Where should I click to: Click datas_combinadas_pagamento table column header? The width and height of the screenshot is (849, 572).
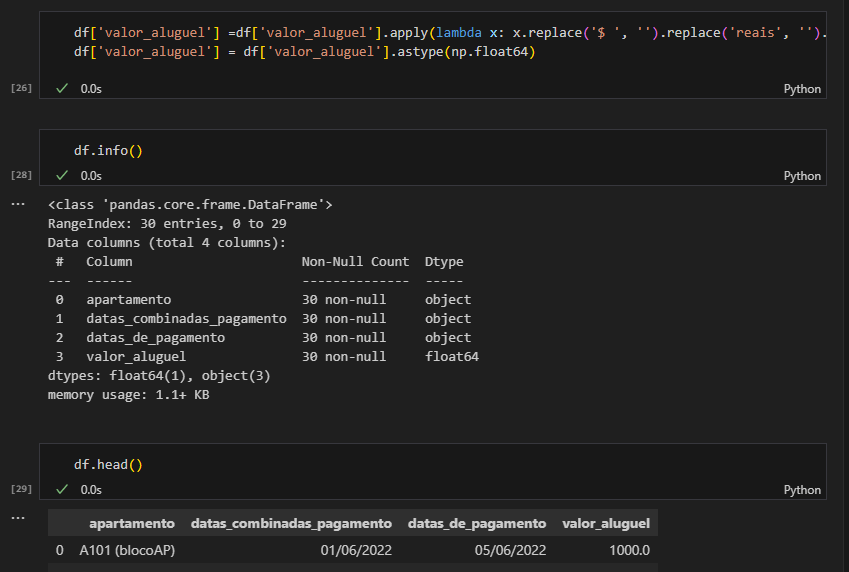click(x=291, y=523)
